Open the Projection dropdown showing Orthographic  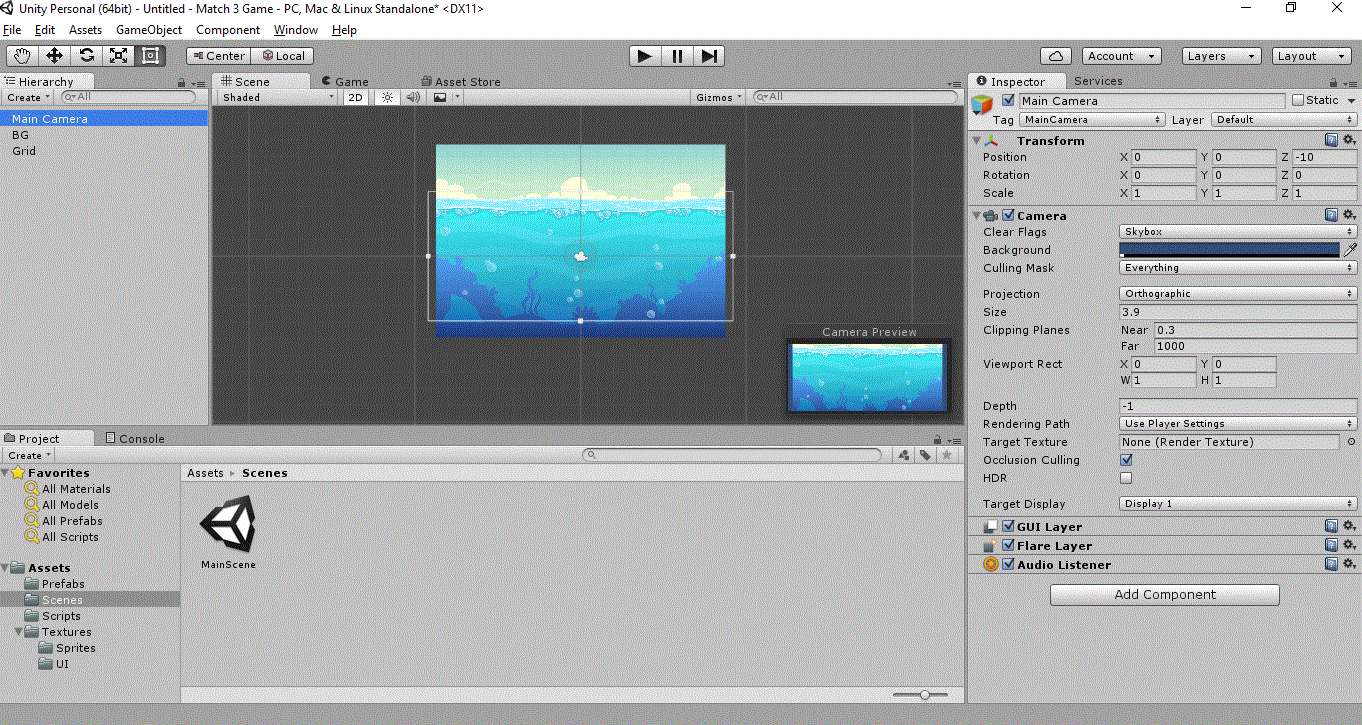[1237, 294]
